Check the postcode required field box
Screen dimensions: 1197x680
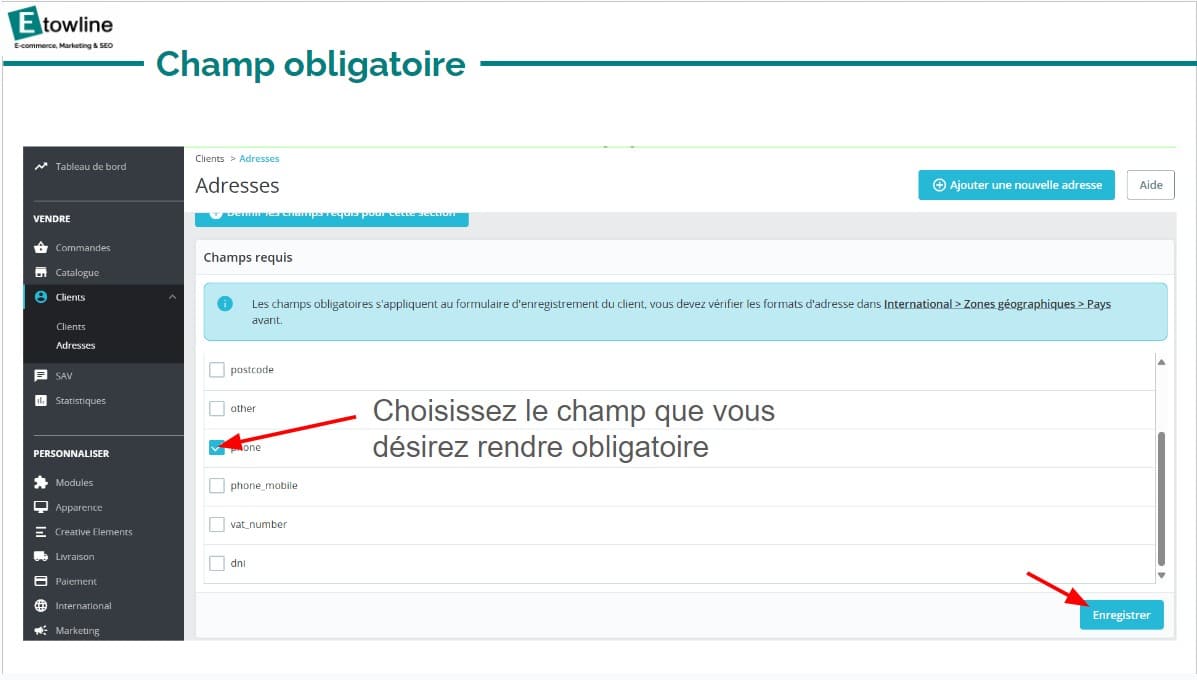(217, 369)
